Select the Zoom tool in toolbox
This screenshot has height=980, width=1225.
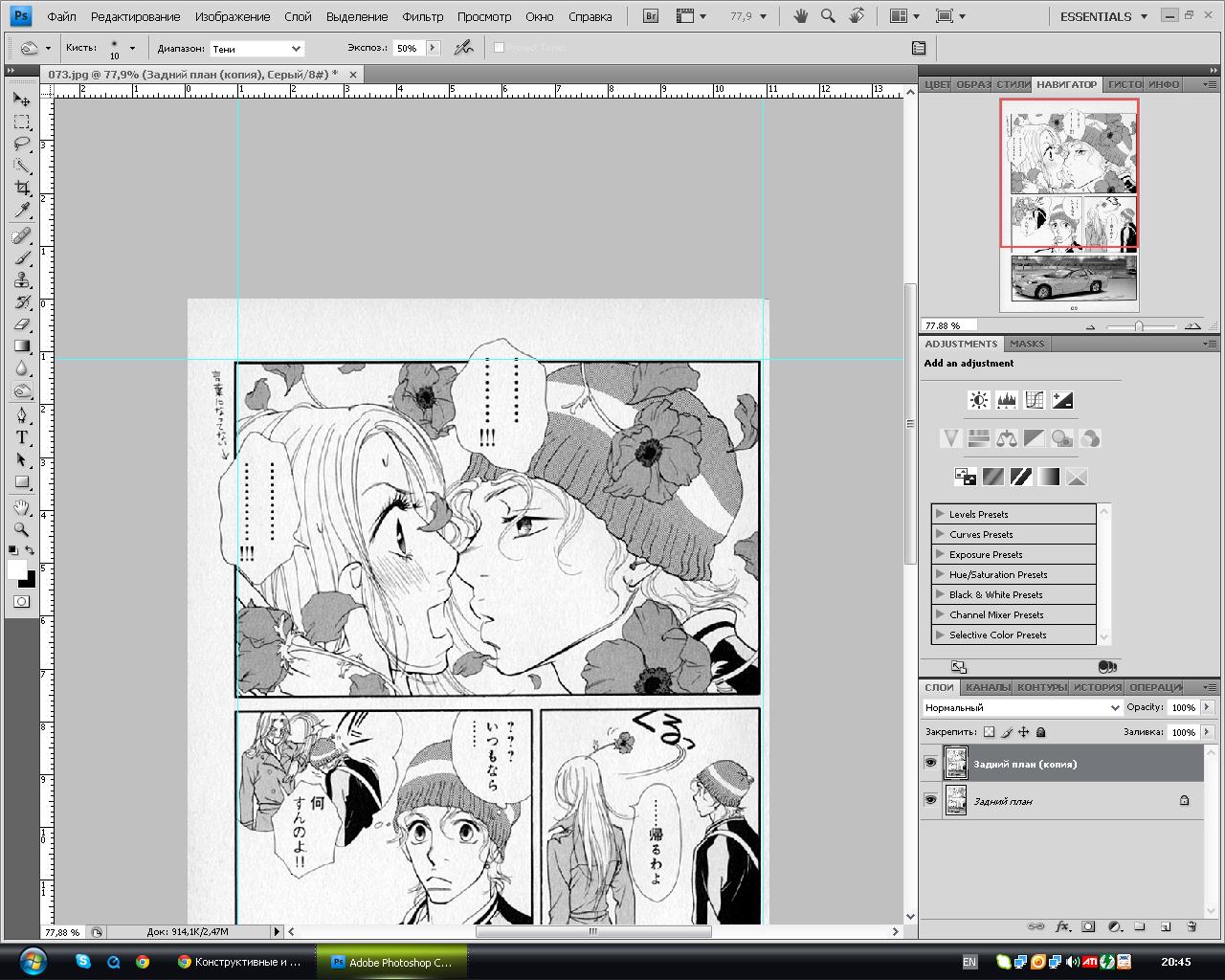(21, 529)
